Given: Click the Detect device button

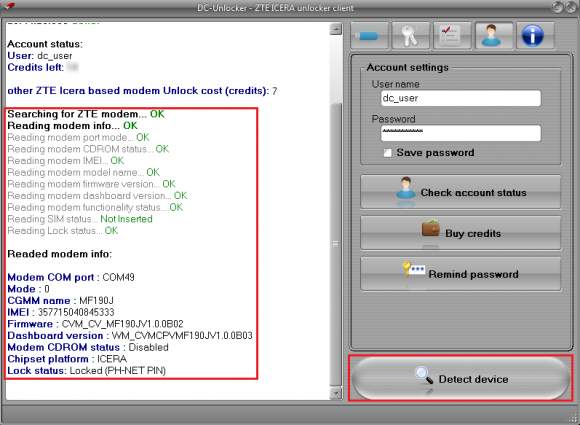Looking at the screenshot, I should (x=461, y=378).
